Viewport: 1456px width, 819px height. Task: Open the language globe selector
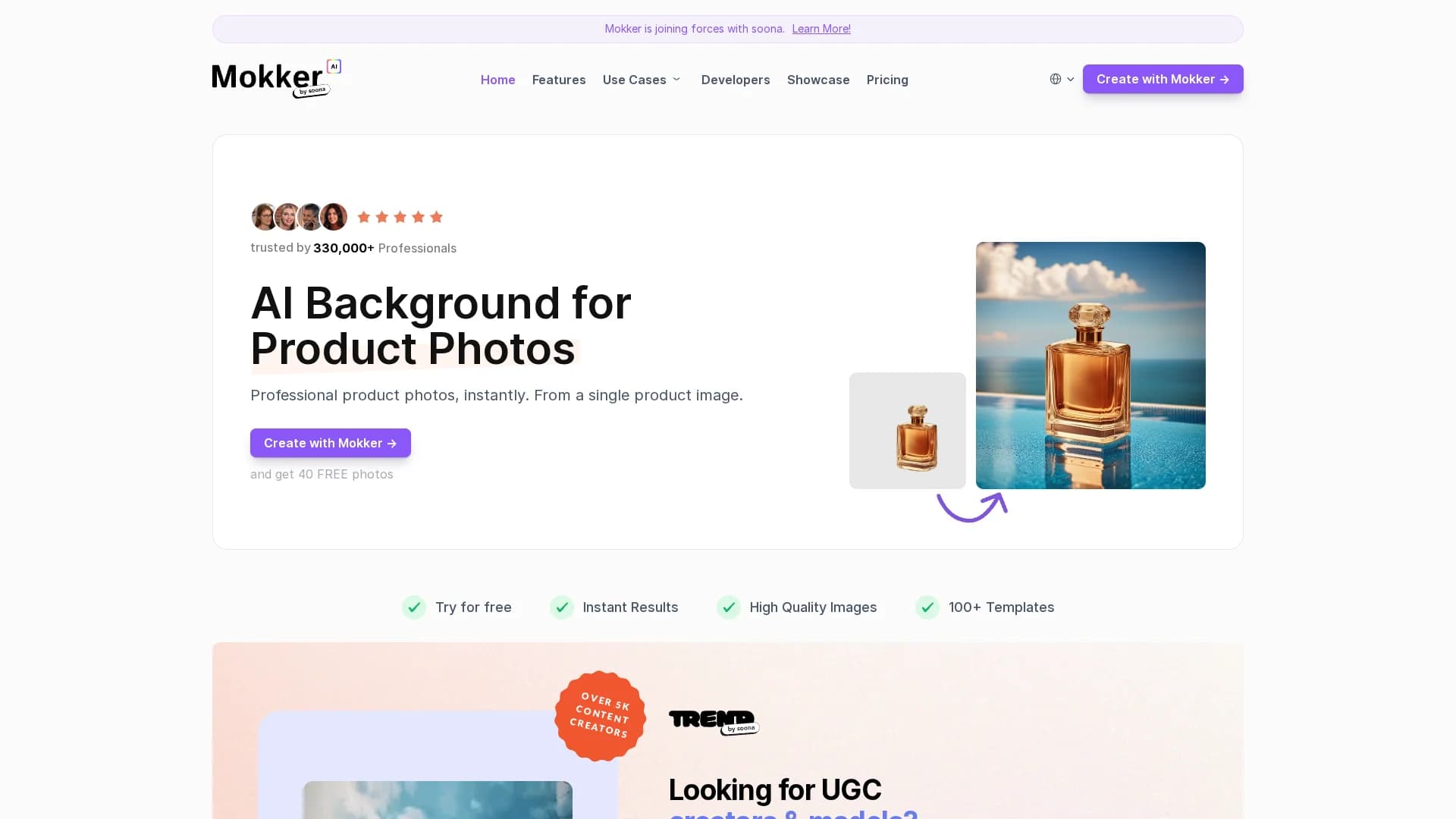click(x=1062, y=79)
